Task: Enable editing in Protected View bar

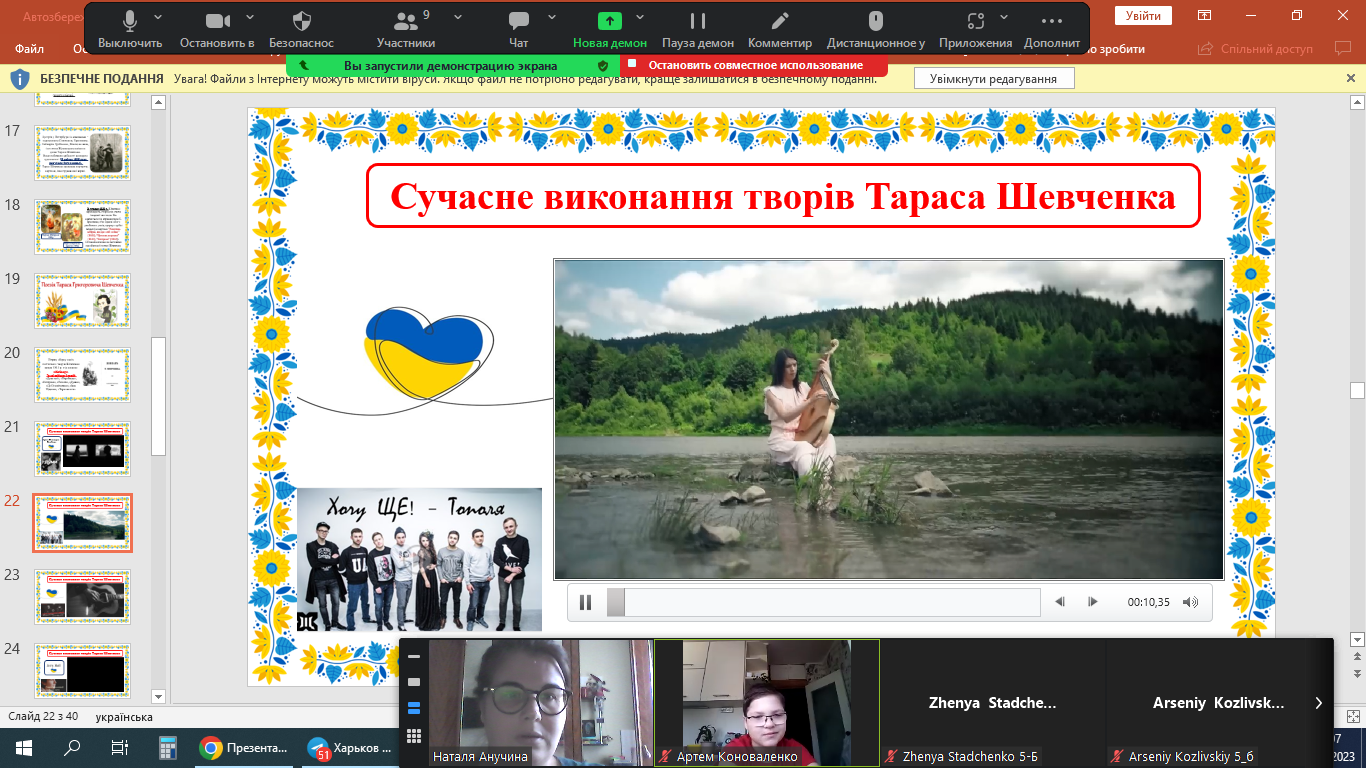Action: pyautogui.click(x=993, y=78)
